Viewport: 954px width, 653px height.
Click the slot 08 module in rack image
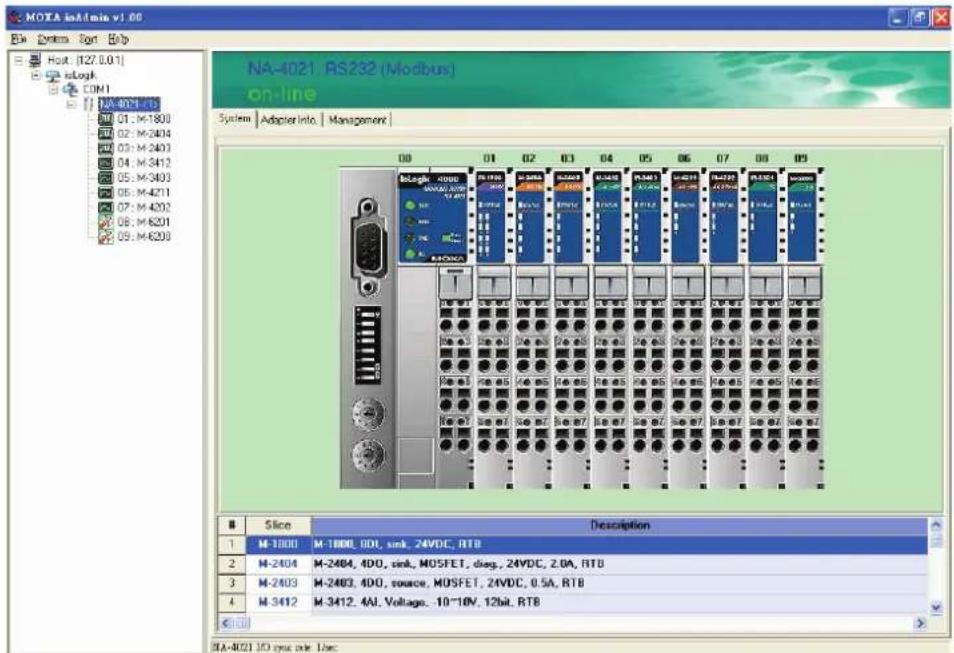tap(764, 329)
